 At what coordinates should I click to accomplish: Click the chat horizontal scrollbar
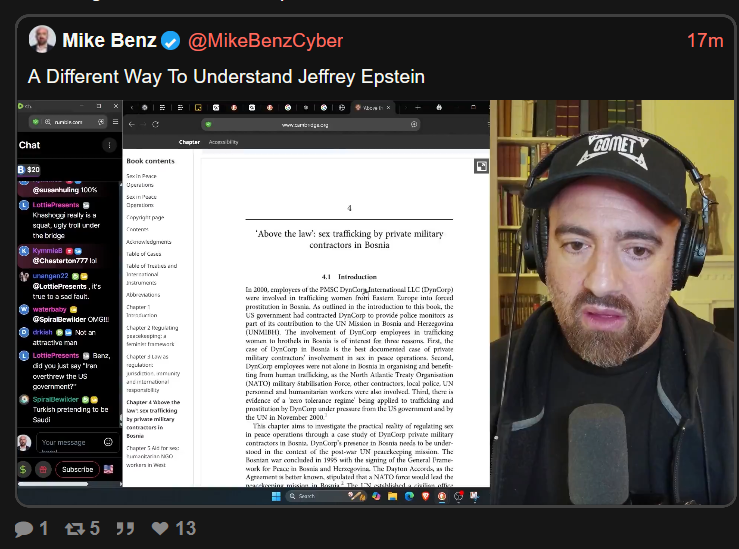coord(53,483)
